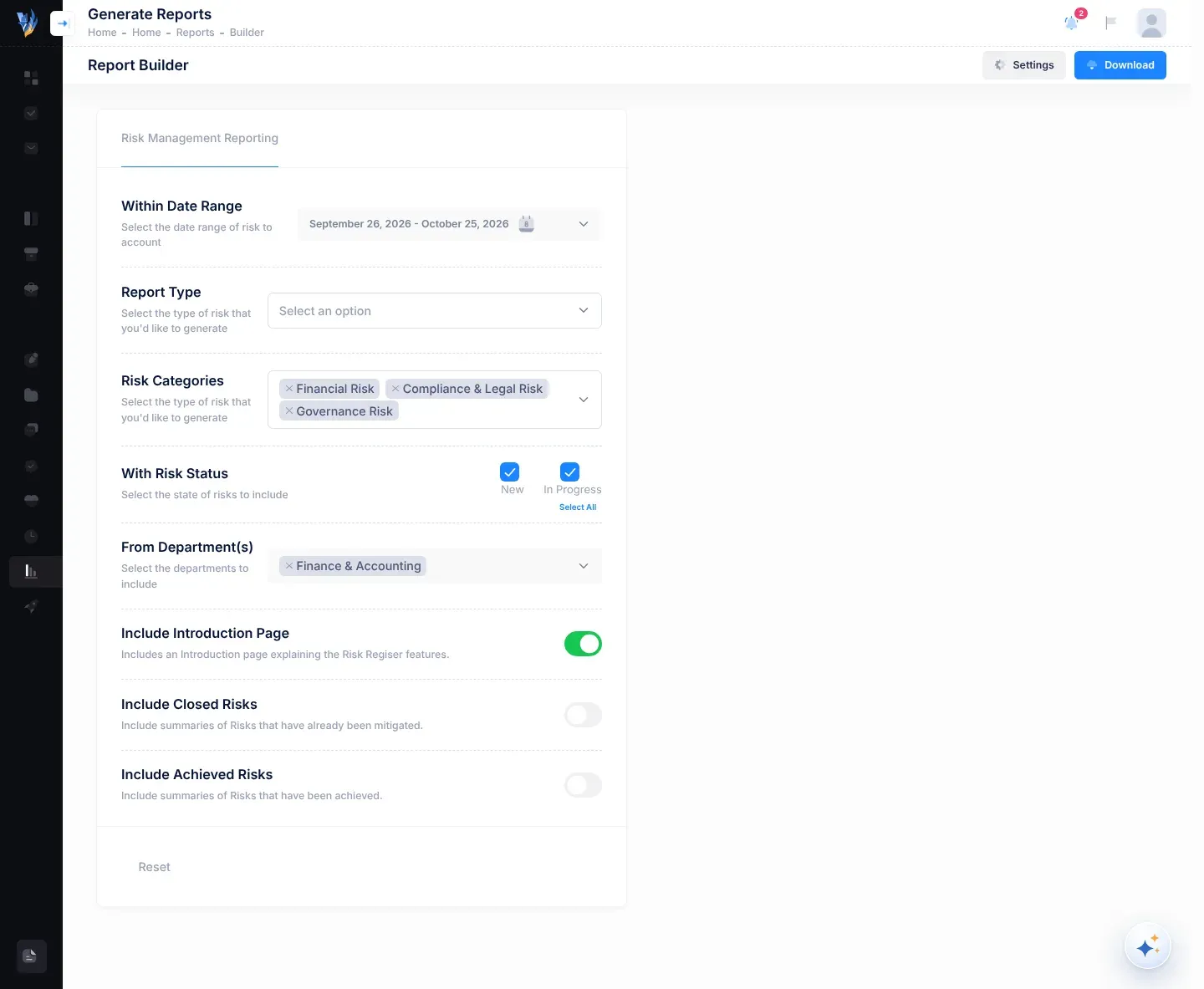Viewport: 1204px width, 989px height.
Task: Enable the Include Achieved Risks toggle
Action: pos(583,785)
